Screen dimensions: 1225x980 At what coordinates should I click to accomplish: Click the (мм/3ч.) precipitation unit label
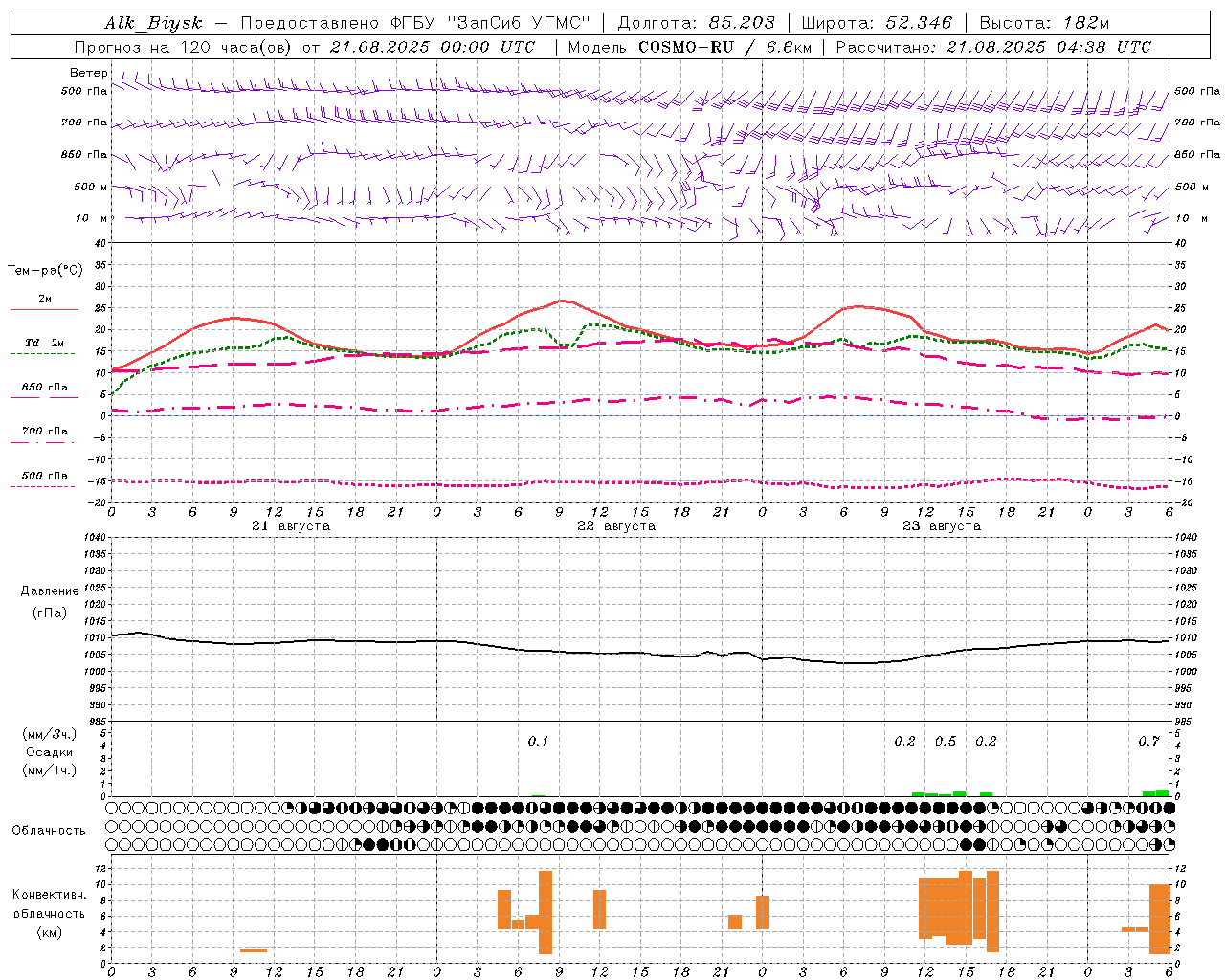coord(49,734)
